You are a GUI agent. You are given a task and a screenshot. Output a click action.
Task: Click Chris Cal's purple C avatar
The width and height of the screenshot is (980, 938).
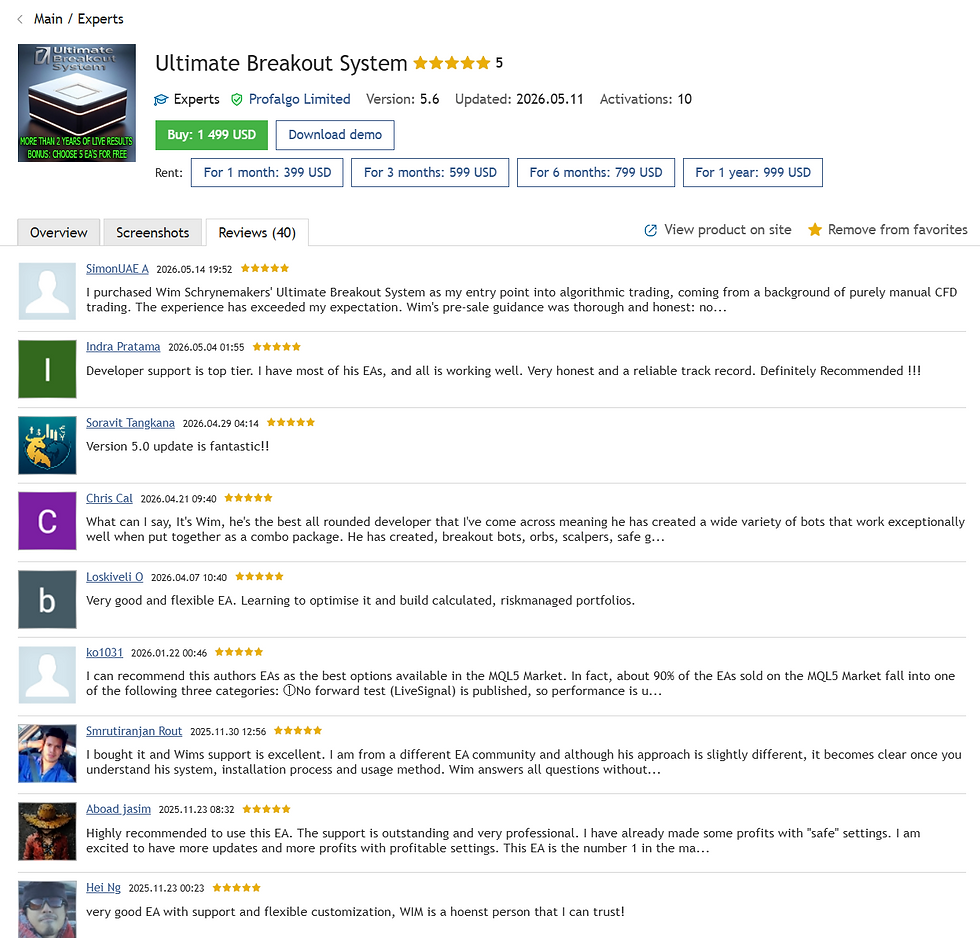coord(48,521)
